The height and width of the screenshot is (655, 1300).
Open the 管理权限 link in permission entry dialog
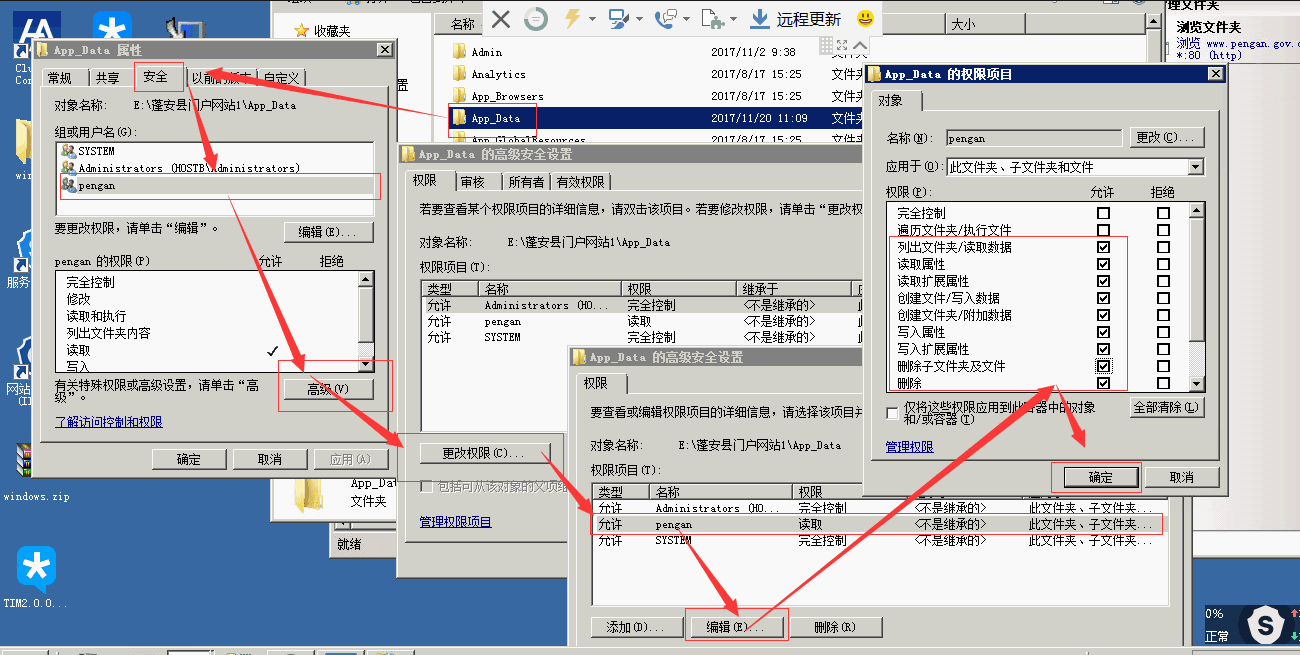coord(909,447)
